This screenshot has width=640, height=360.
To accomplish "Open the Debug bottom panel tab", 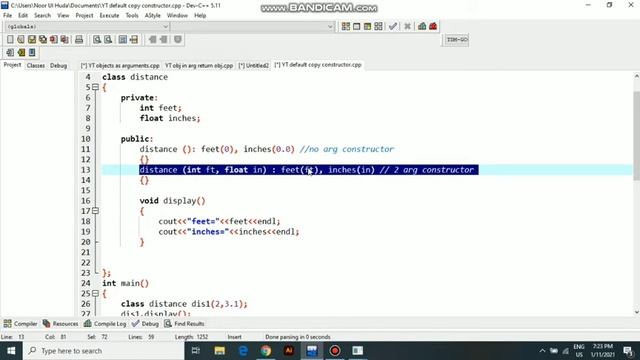I will coord(145,324).
